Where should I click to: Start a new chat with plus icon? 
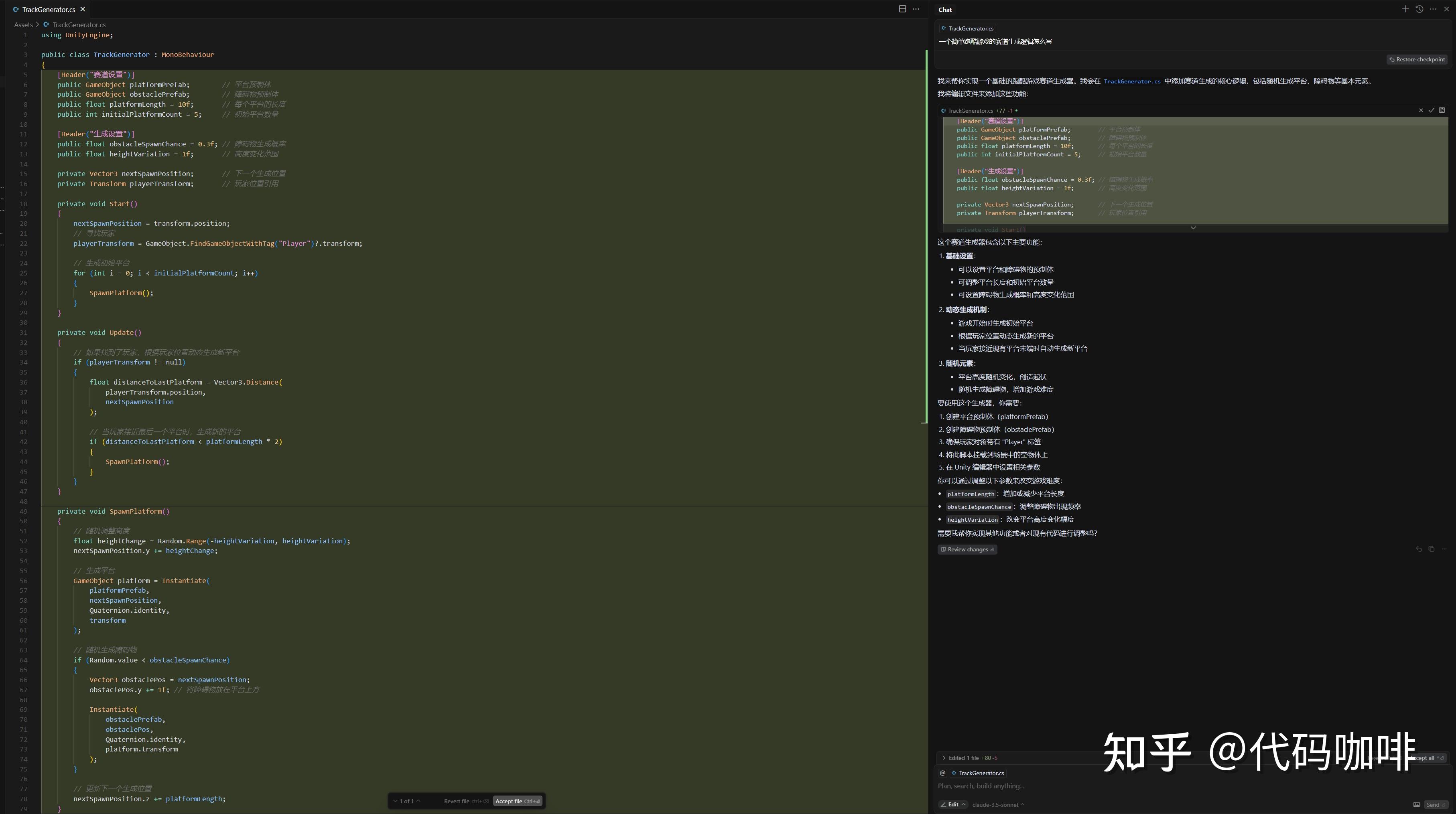click(1405, 9)
